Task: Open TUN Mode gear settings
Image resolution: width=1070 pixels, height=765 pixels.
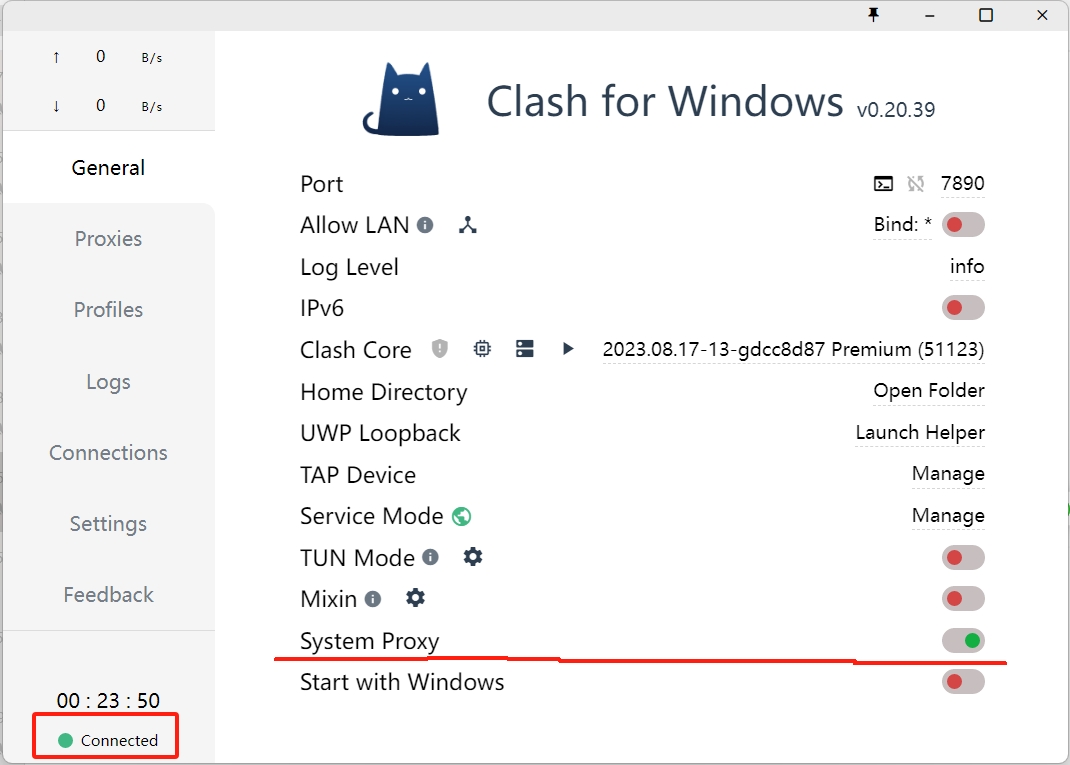Action: 473,557
